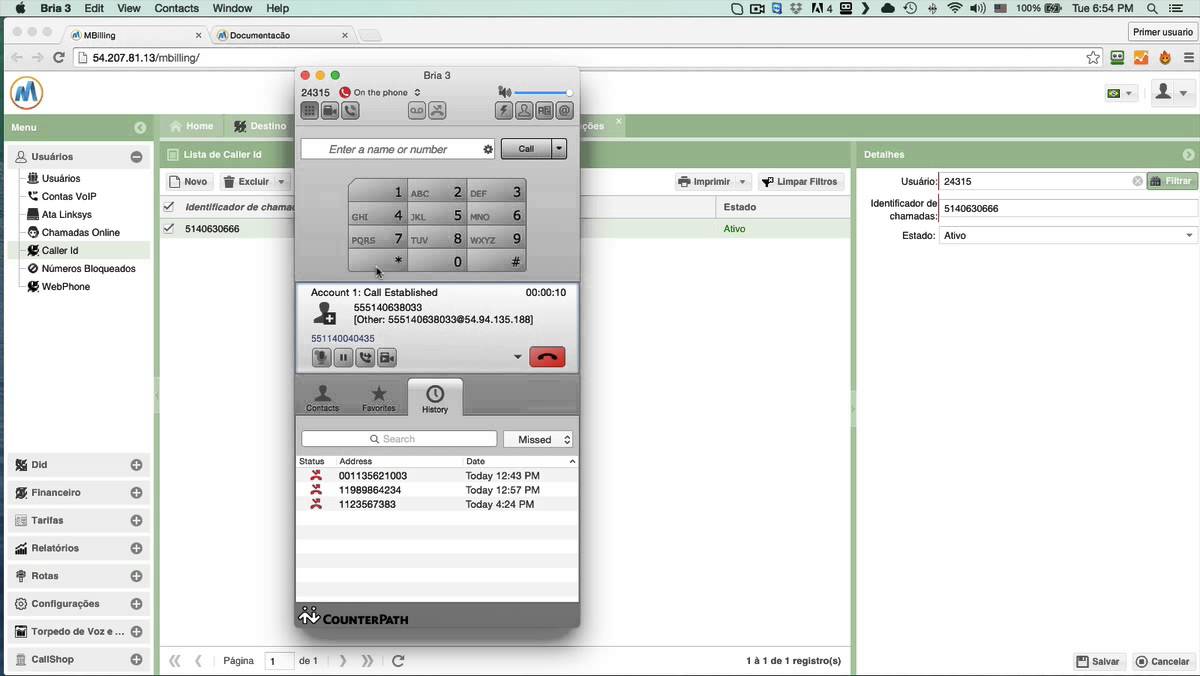The image size is (1200, 676).
Task: Open the Excluir dropdown arrow
Action: click(281, 182)
